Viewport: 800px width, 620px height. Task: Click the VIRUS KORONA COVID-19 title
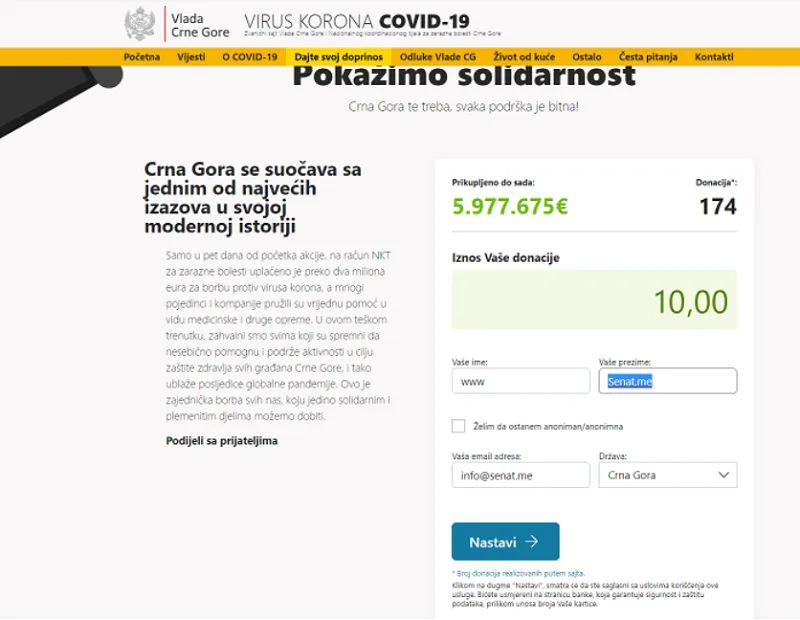(x=357, y=21)
